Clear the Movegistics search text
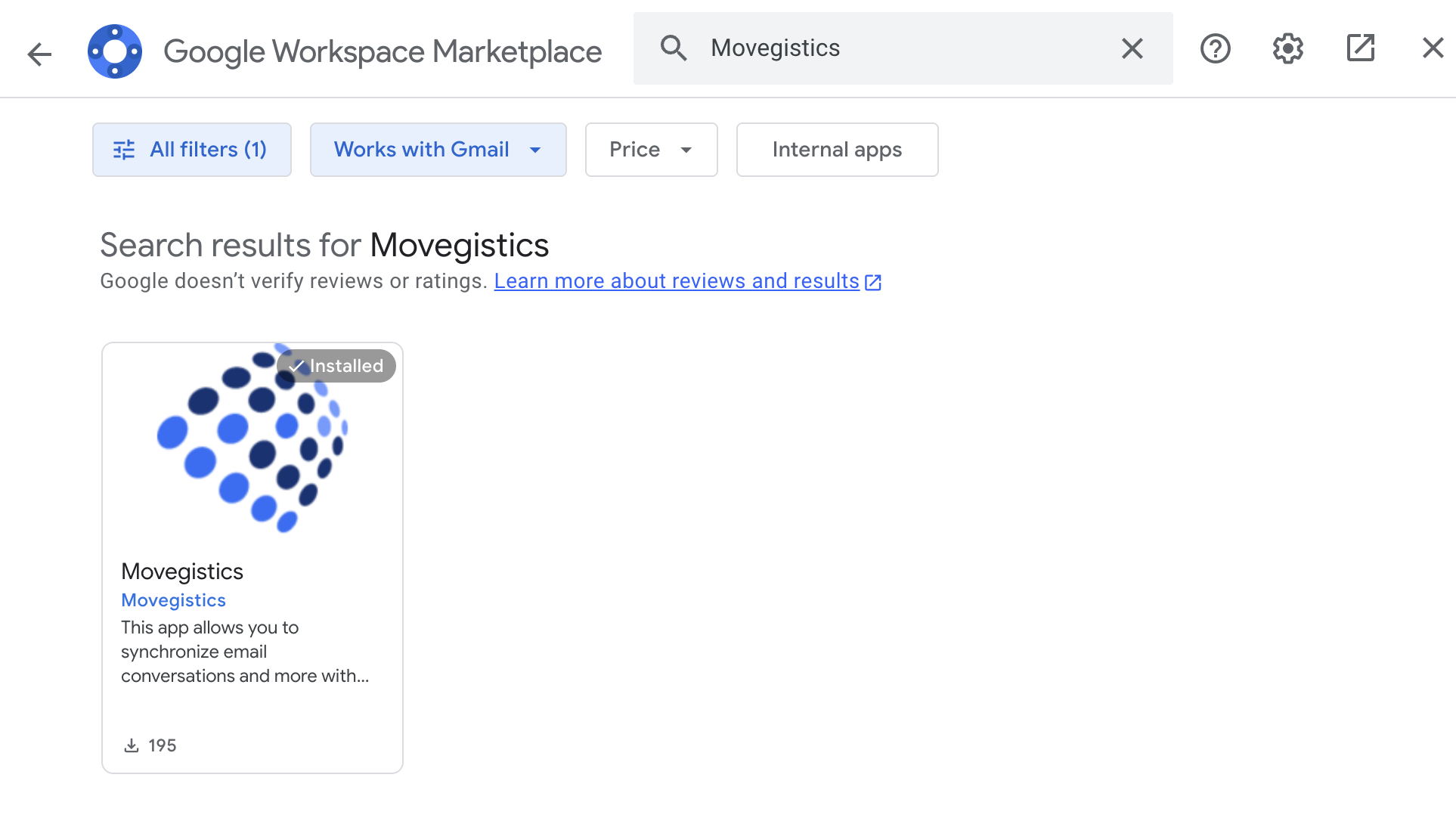Viewport: 1456px width, 821px height. 1132,48
